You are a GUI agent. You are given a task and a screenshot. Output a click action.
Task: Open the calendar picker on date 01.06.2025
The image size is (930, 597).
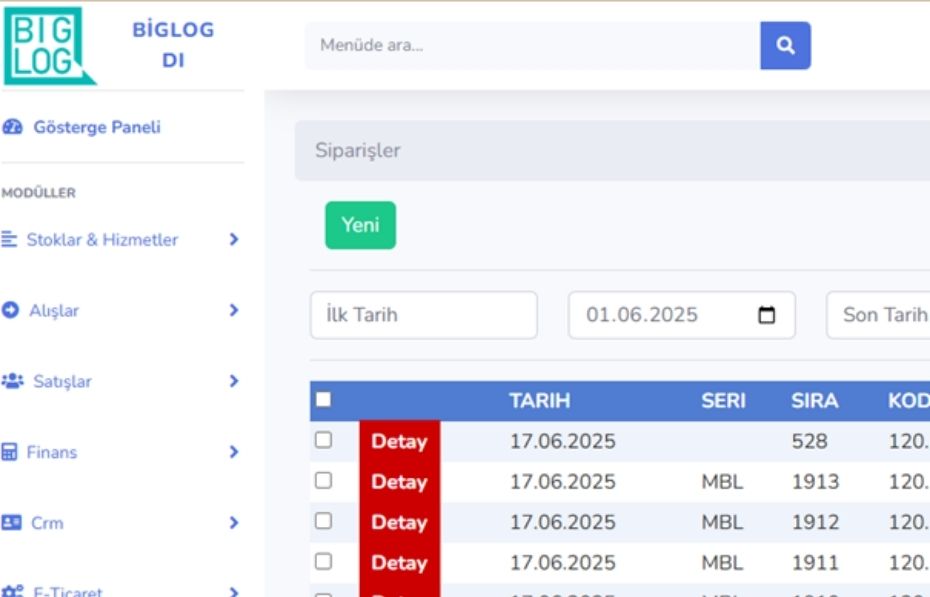(767, 315)
